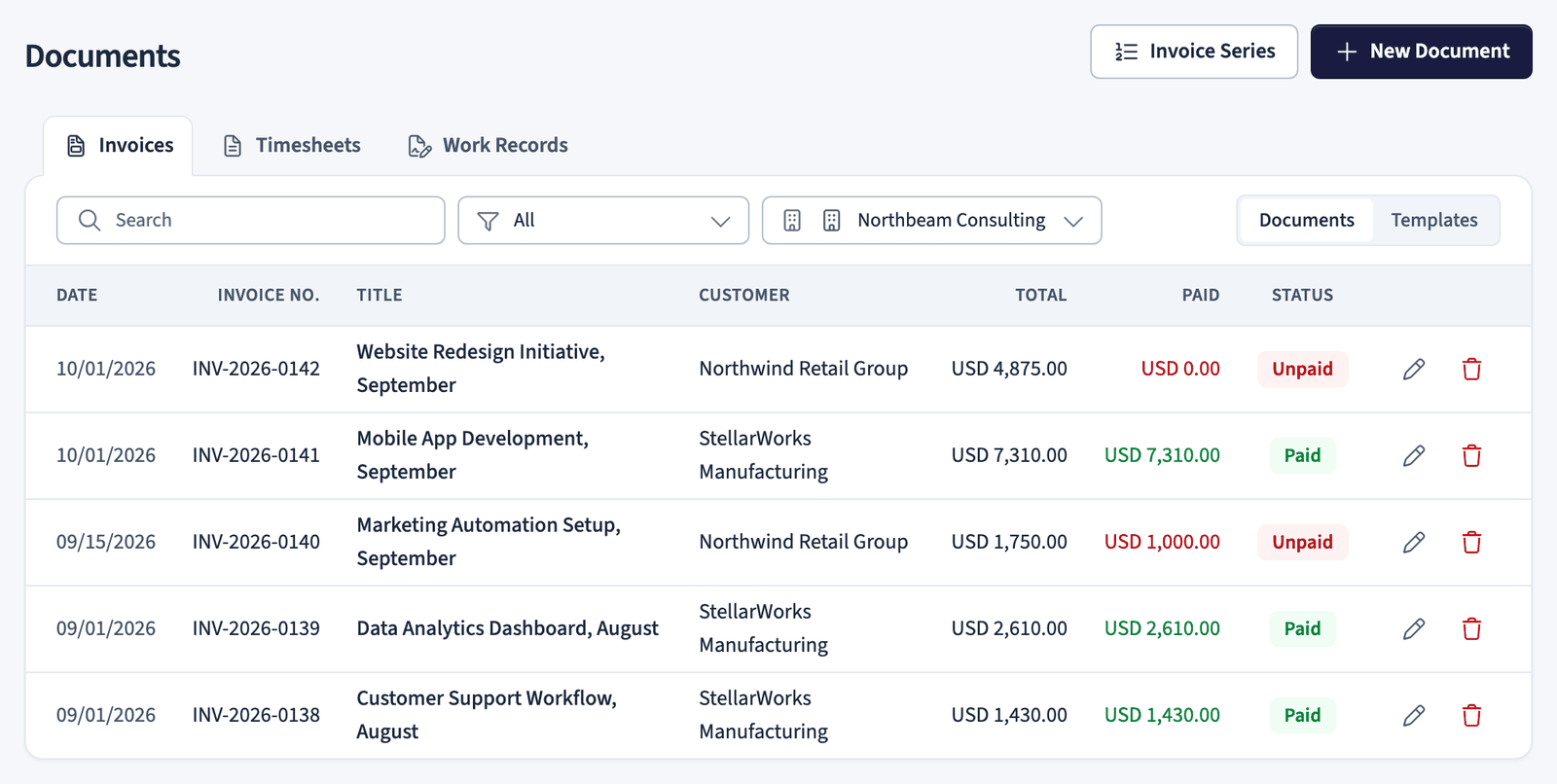Viewport: 1557px width, 784px height.
Task: Click the CUSTOMER column header
Action: tap(744, 296)
